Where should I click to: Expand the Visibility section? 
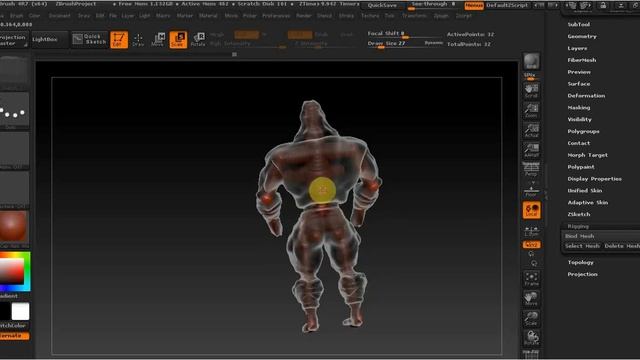[579, 119]
